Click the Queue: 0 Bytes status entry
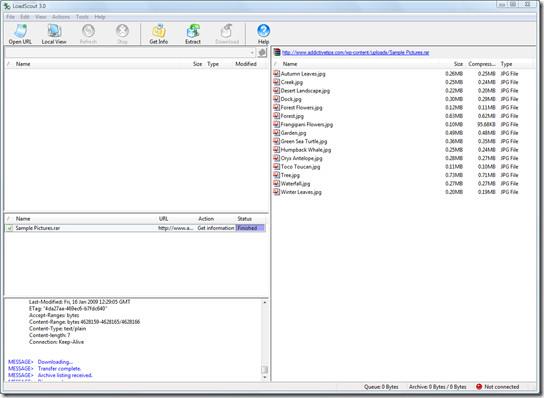The height and width of the screenshot is (398, 544). [x=381, y=387]
